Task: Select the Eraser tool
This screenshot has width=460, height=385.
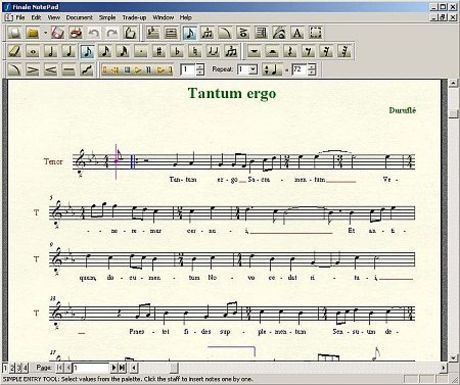Action: [14, 51]
